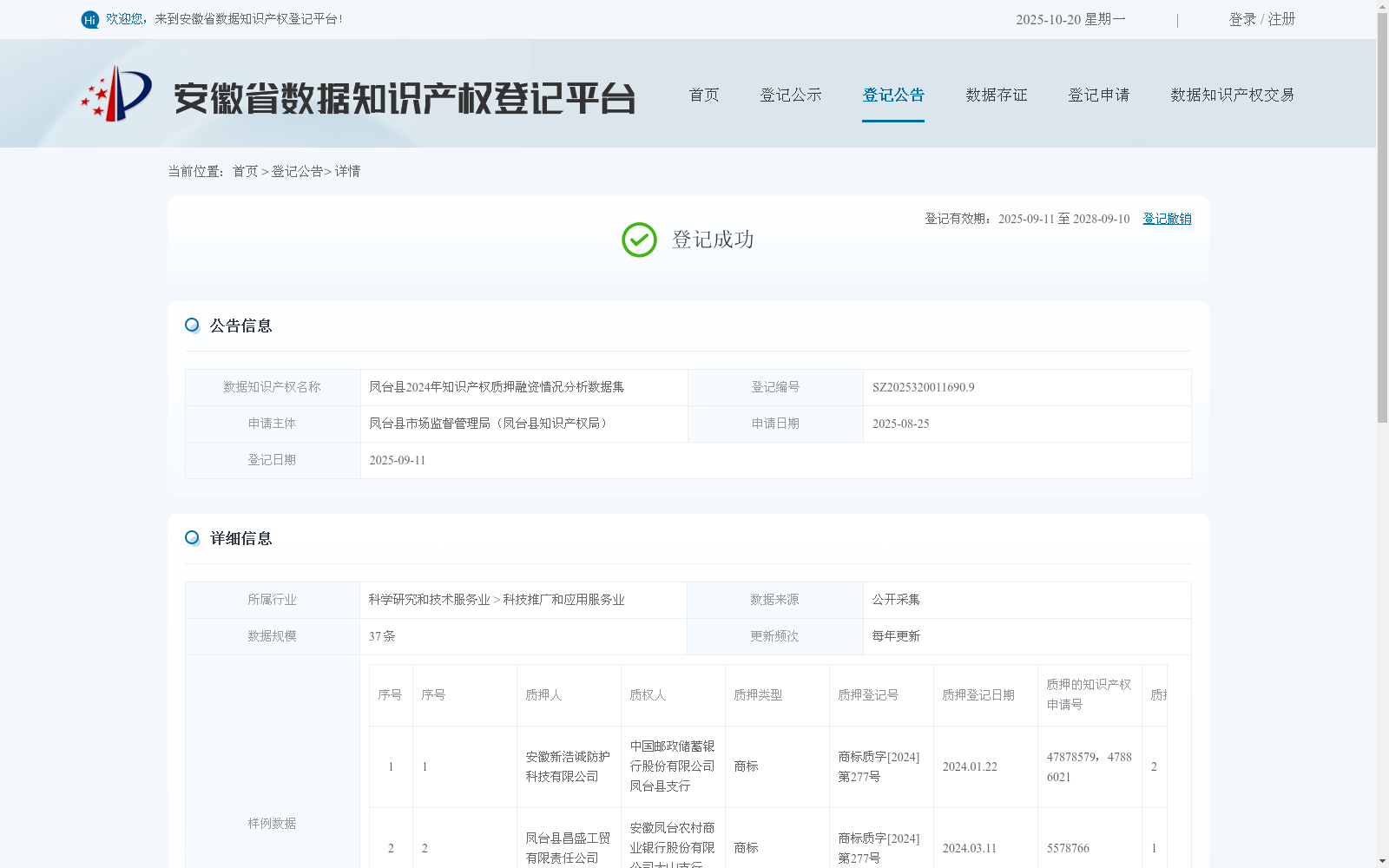Click the validity period 2025-09-11 至 2028-09-10
Image resolution: width=1389 pixels, height=868 pixels.
[1064, 219]
